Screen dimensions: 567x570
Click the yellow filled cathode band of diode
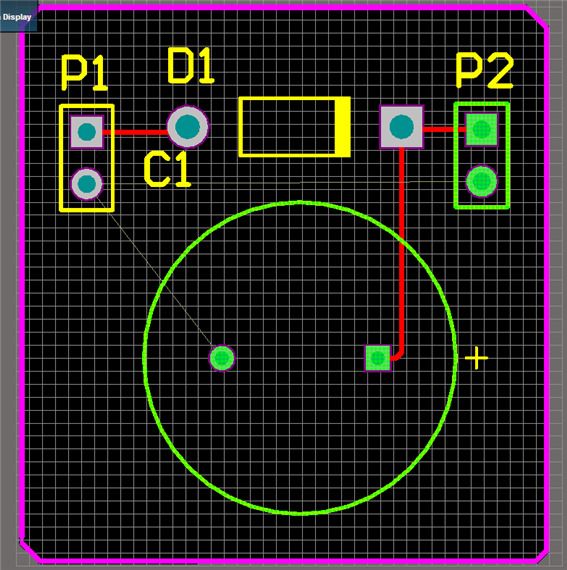tap(342, 127)
